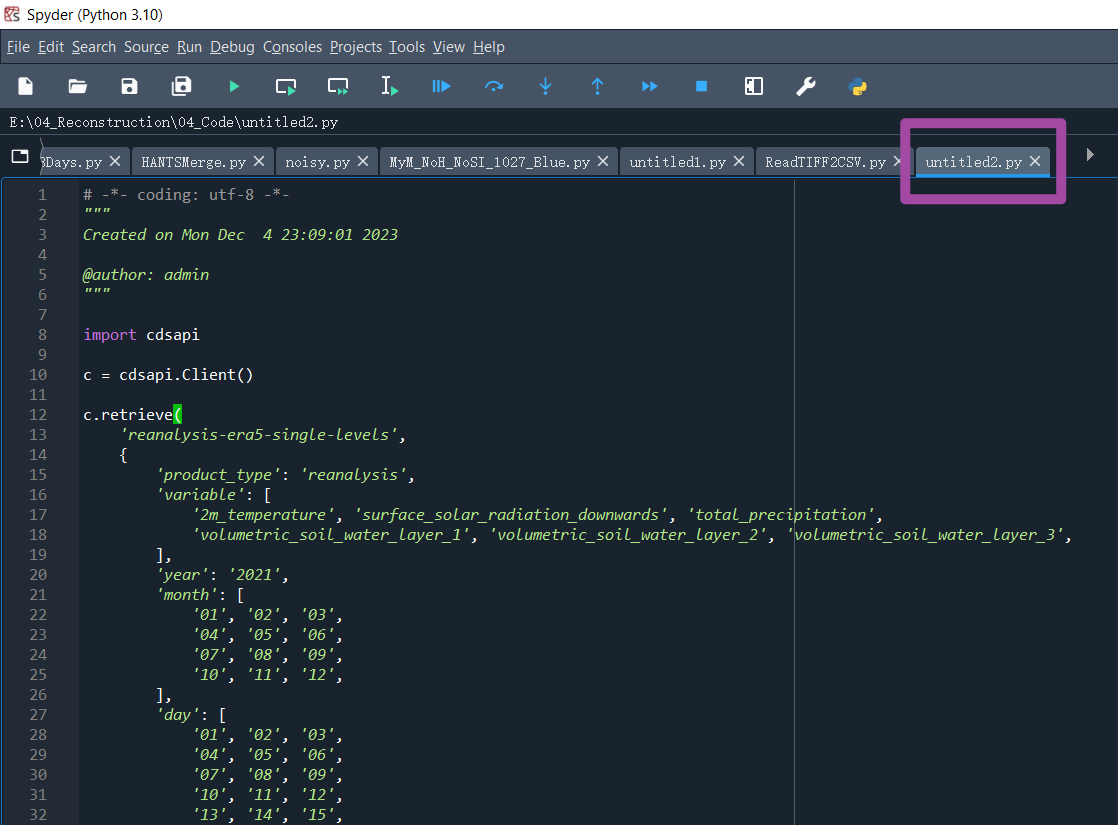Run the current cell
This screenshot has width=1118, height=825.
[x=286, y=86]
